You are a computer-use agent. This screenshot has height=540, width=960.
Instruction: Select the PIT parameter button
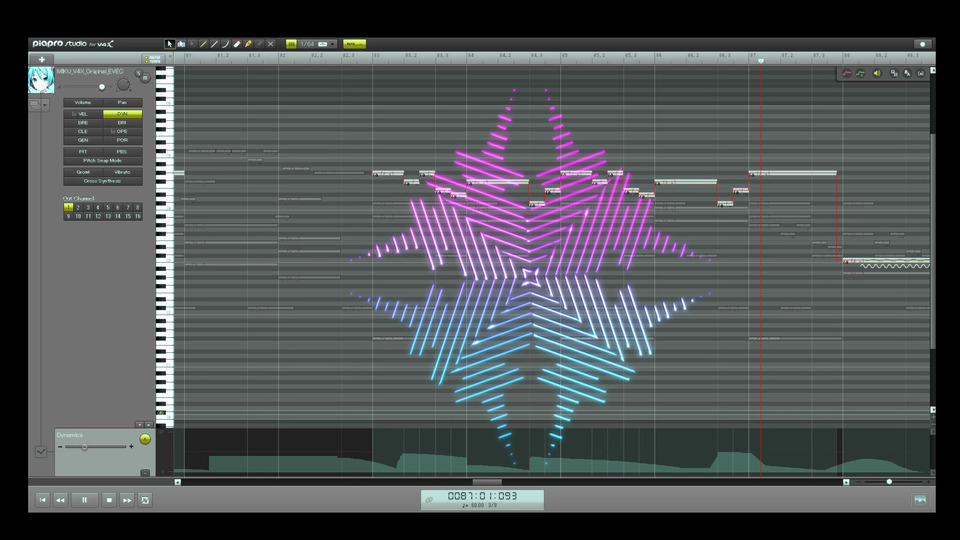click(x=83, y=152)
